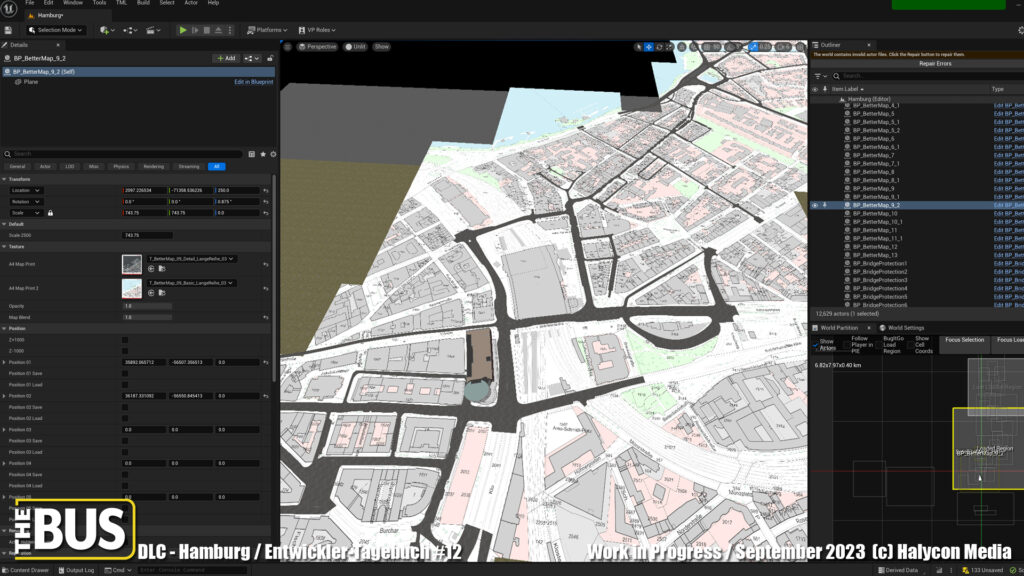
Task: Select the translate gizmo tool in the viewport
Action: 649,47
